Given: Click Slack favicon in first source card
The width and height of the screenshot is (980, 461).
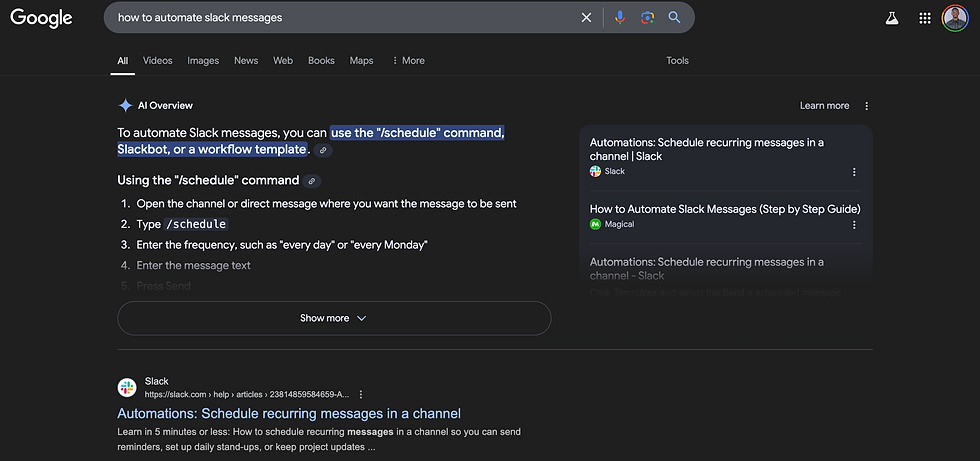Looking at the screenshot, I should (595, 171).
